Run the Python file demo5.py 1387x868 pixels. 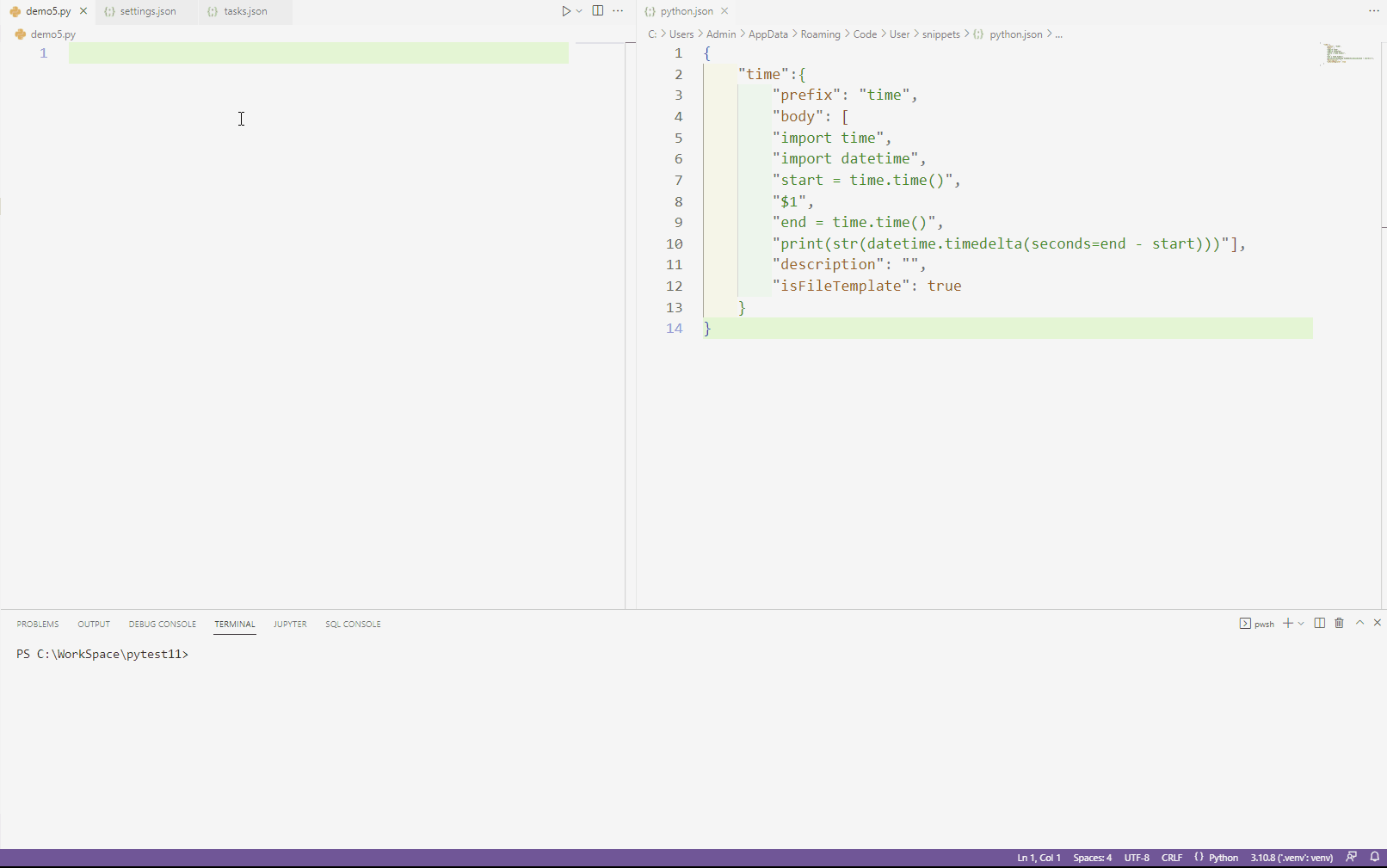[565, 10]
